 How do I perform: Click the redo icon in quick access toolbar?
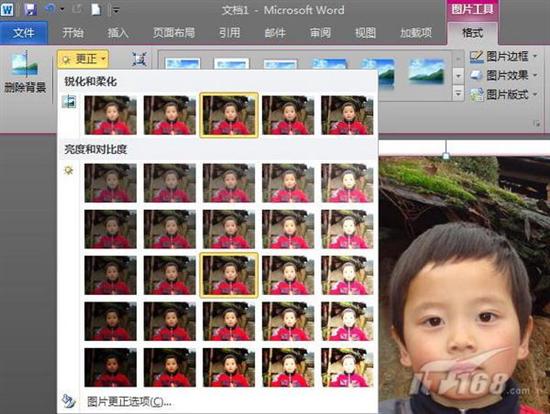point(76,9)
